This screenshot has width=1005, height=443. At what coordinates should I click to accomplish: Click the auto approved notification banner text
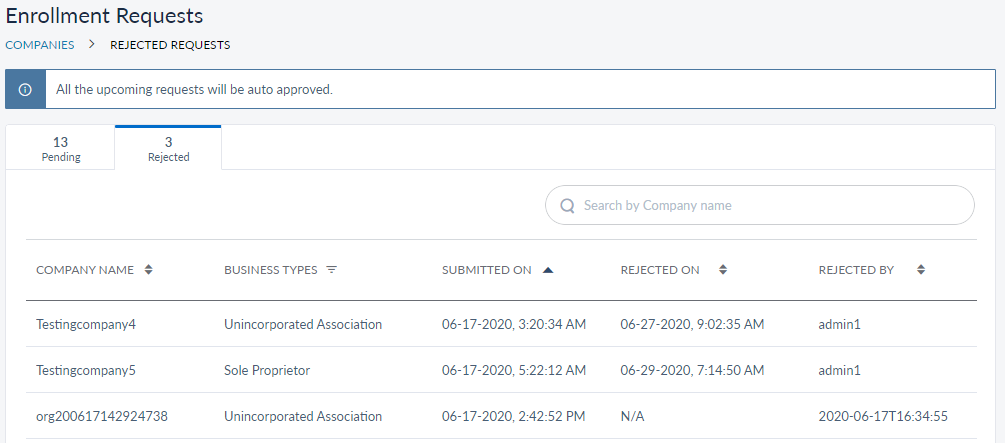pos(194,89)
